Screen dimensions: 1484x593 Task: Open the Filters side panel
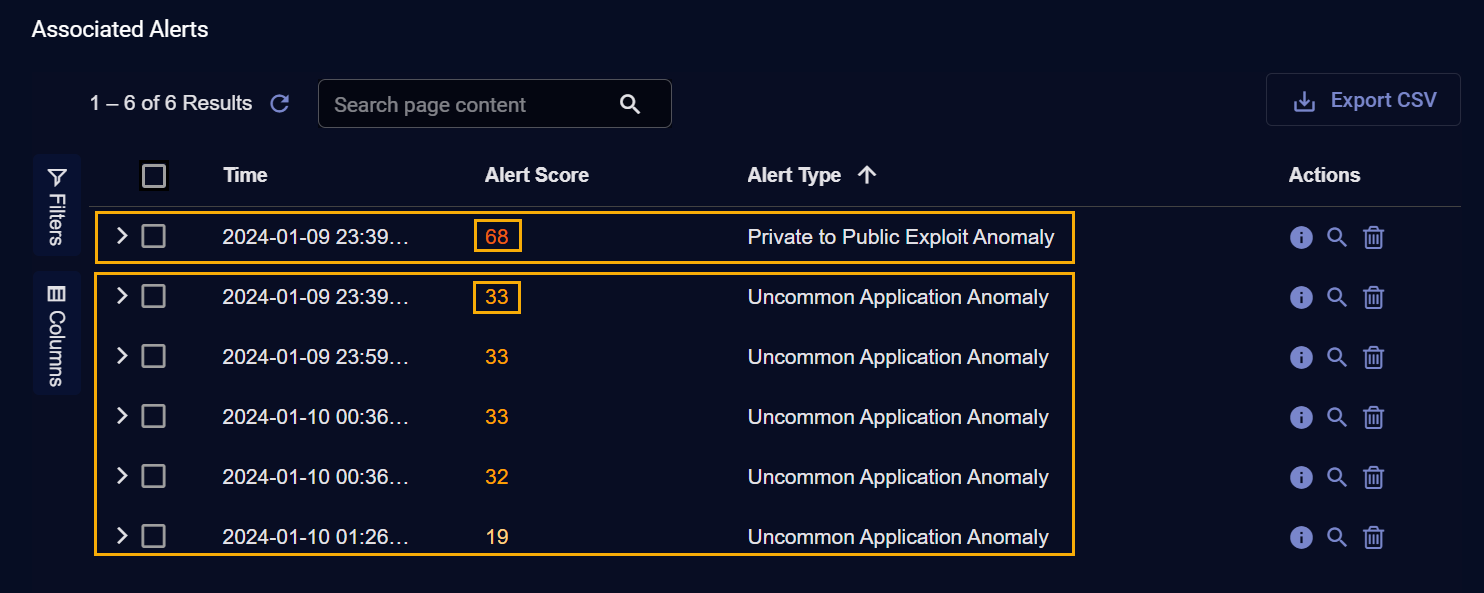coord(57,205)
